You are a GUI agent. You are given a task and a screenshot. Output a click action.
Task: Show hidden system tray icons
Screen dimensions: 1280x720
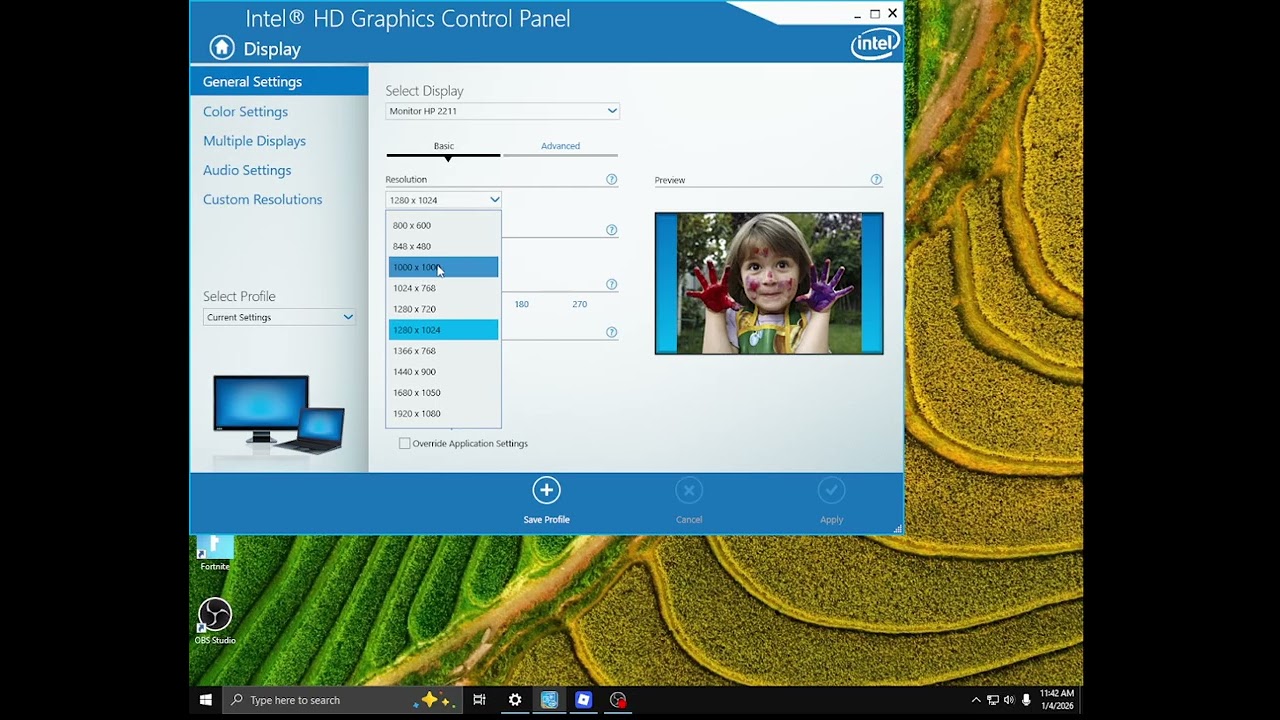(976, 700)
